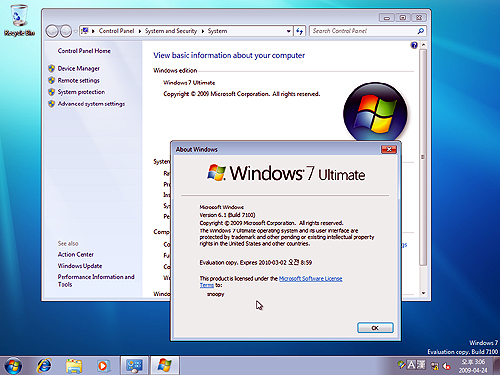Click the refresh button beside address bar
Screen dimensions: 500x375
pyautogui.click(x=299, y=31)
